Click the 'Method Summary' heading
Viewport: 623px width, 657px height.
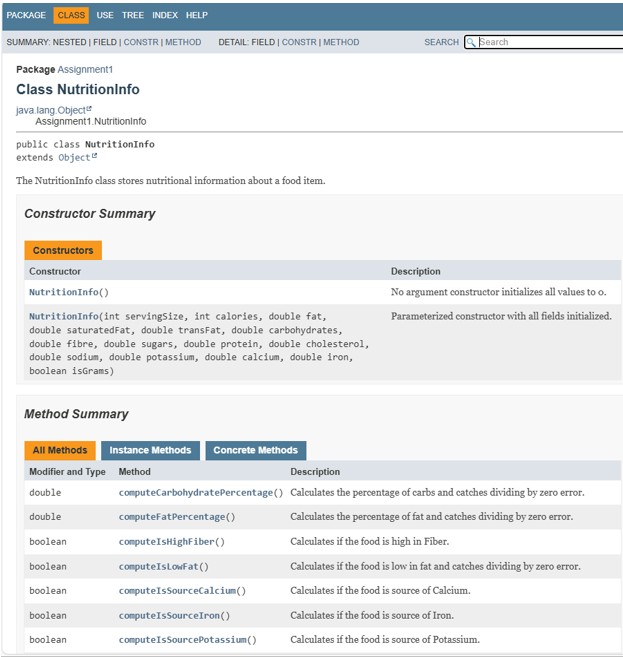point(76,414)
